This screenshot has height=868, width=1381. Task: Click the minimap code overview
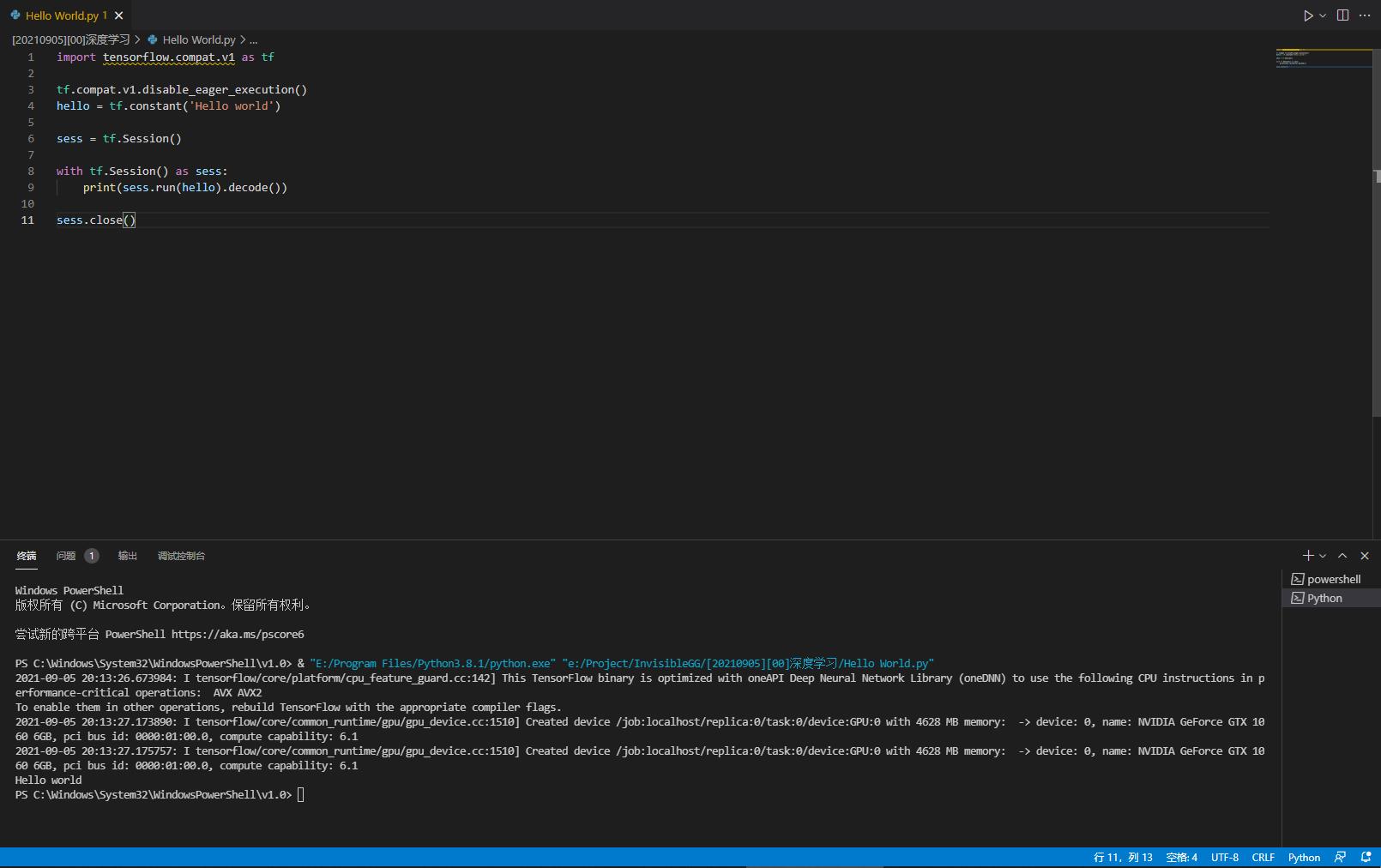[x=1323, y=58]
